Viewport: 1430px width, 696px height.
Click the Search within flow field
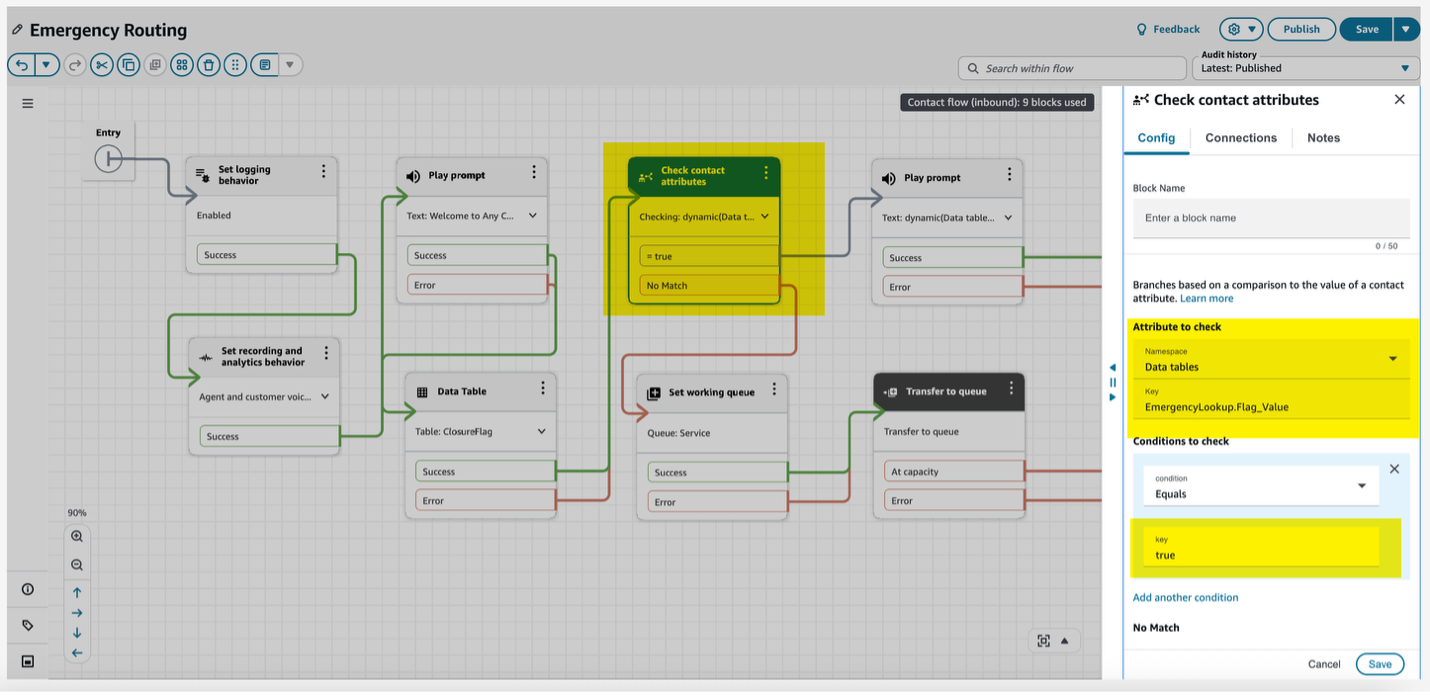coord(1071,68)
